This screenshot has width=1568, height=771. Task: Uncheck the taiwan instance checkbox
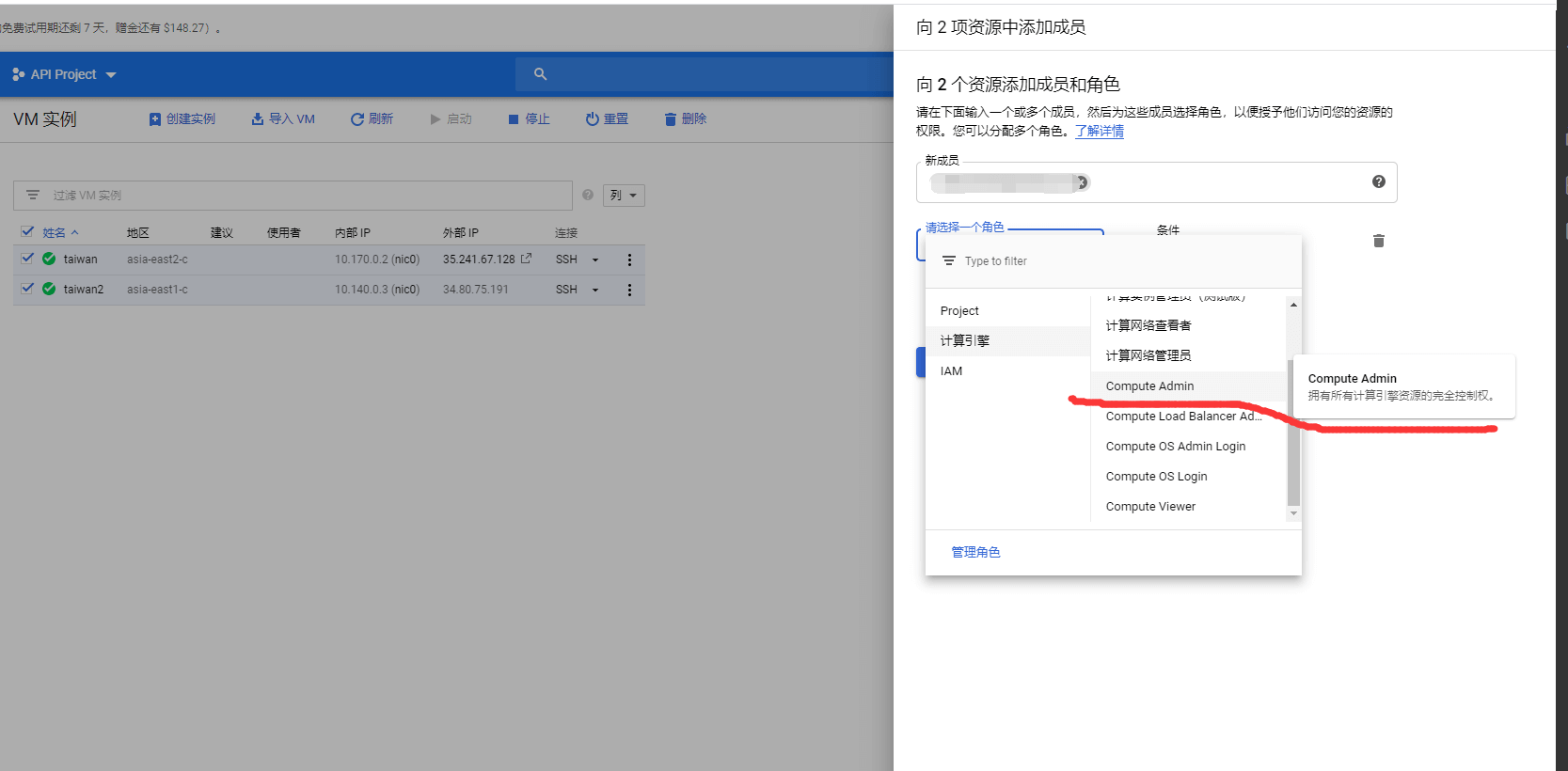click(27, 259)
